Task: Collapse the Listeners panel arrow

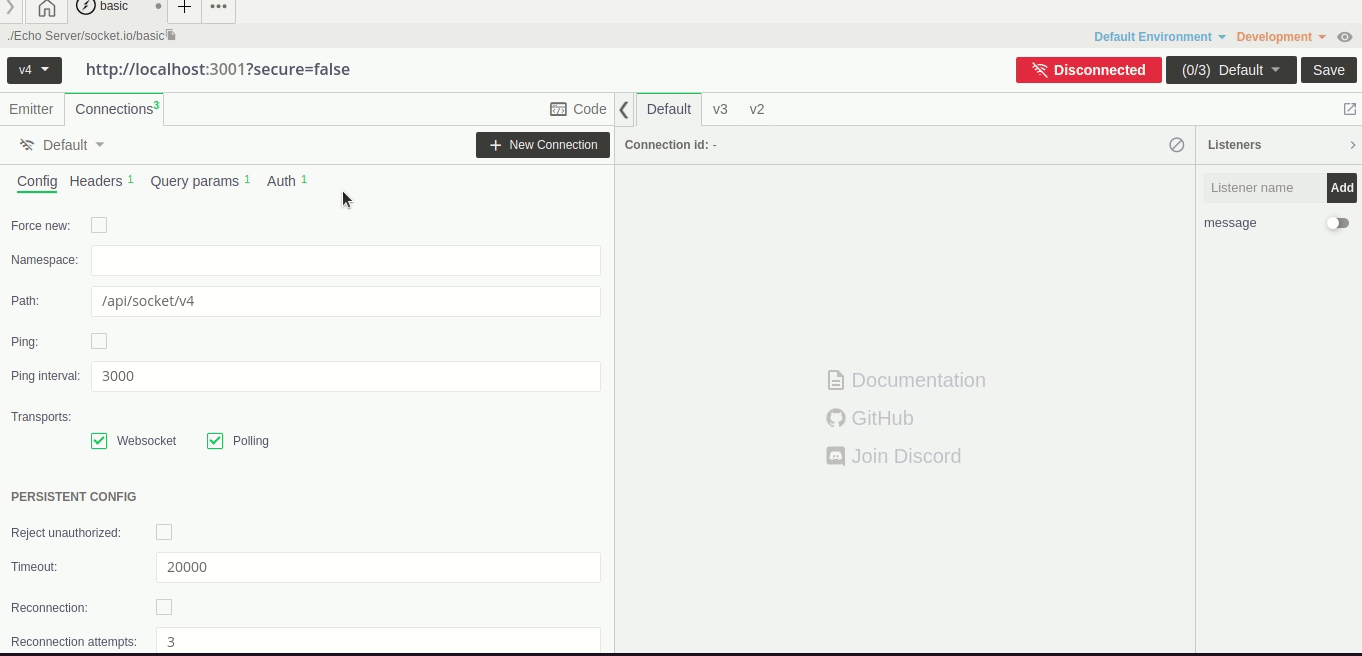Action: (x=1352, y=145)
